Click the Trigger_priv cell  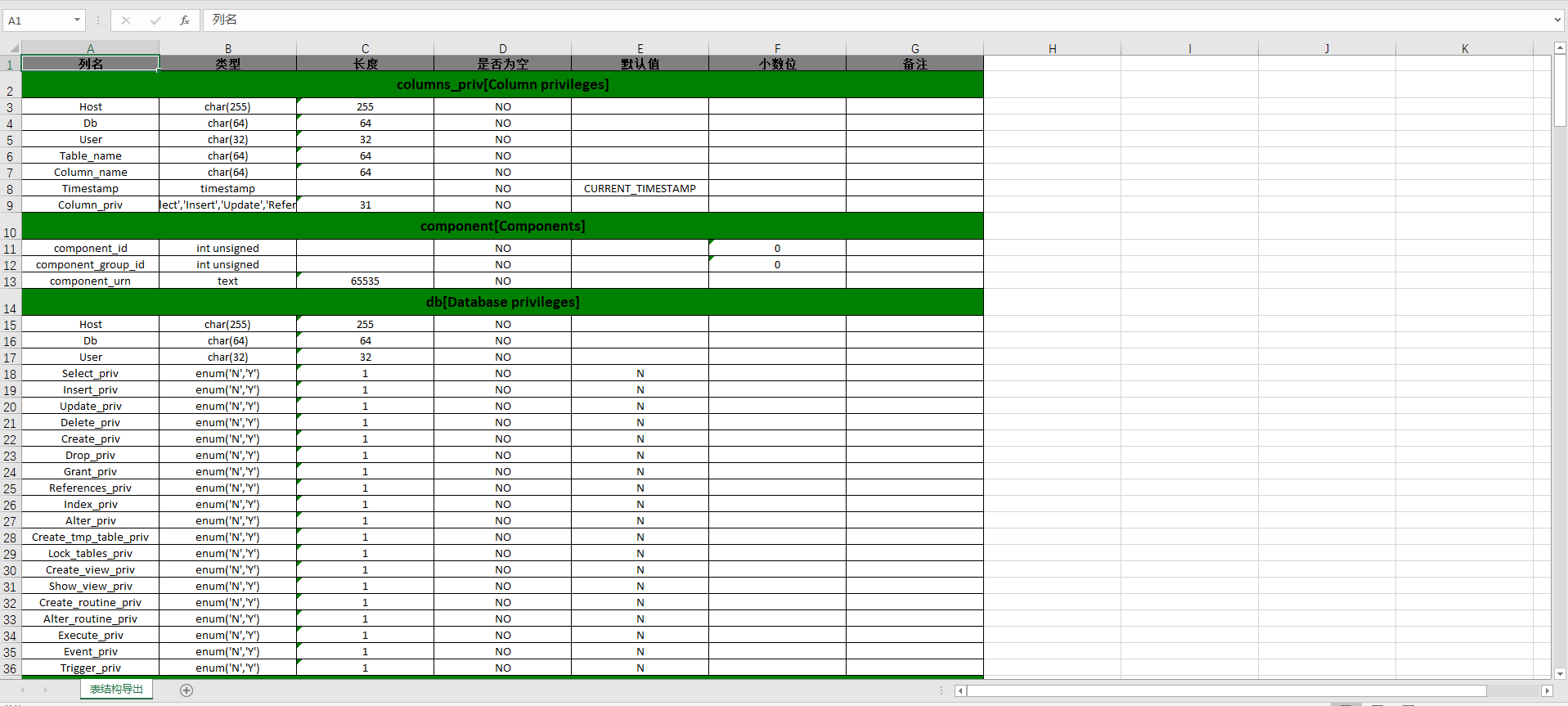coord(91,668)
